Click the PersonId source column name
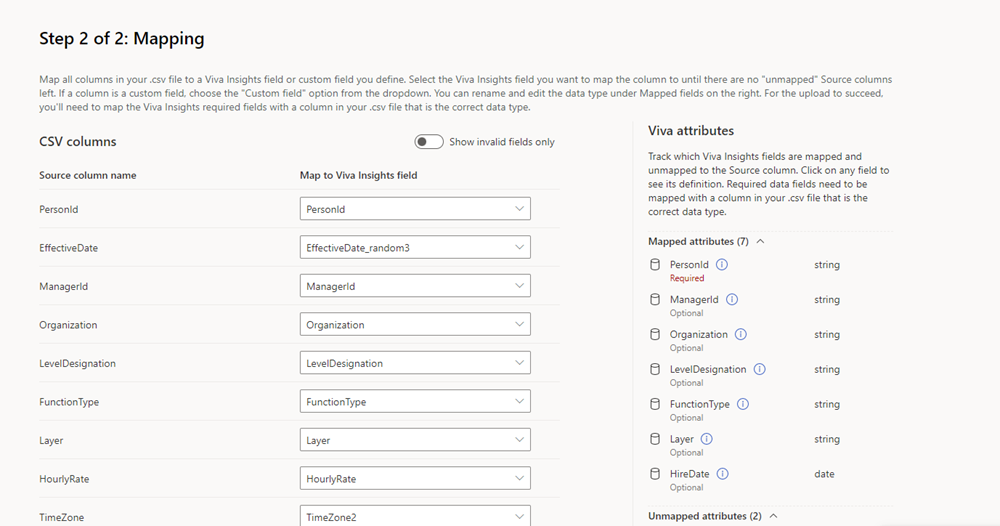 click(x=59, y=209)
